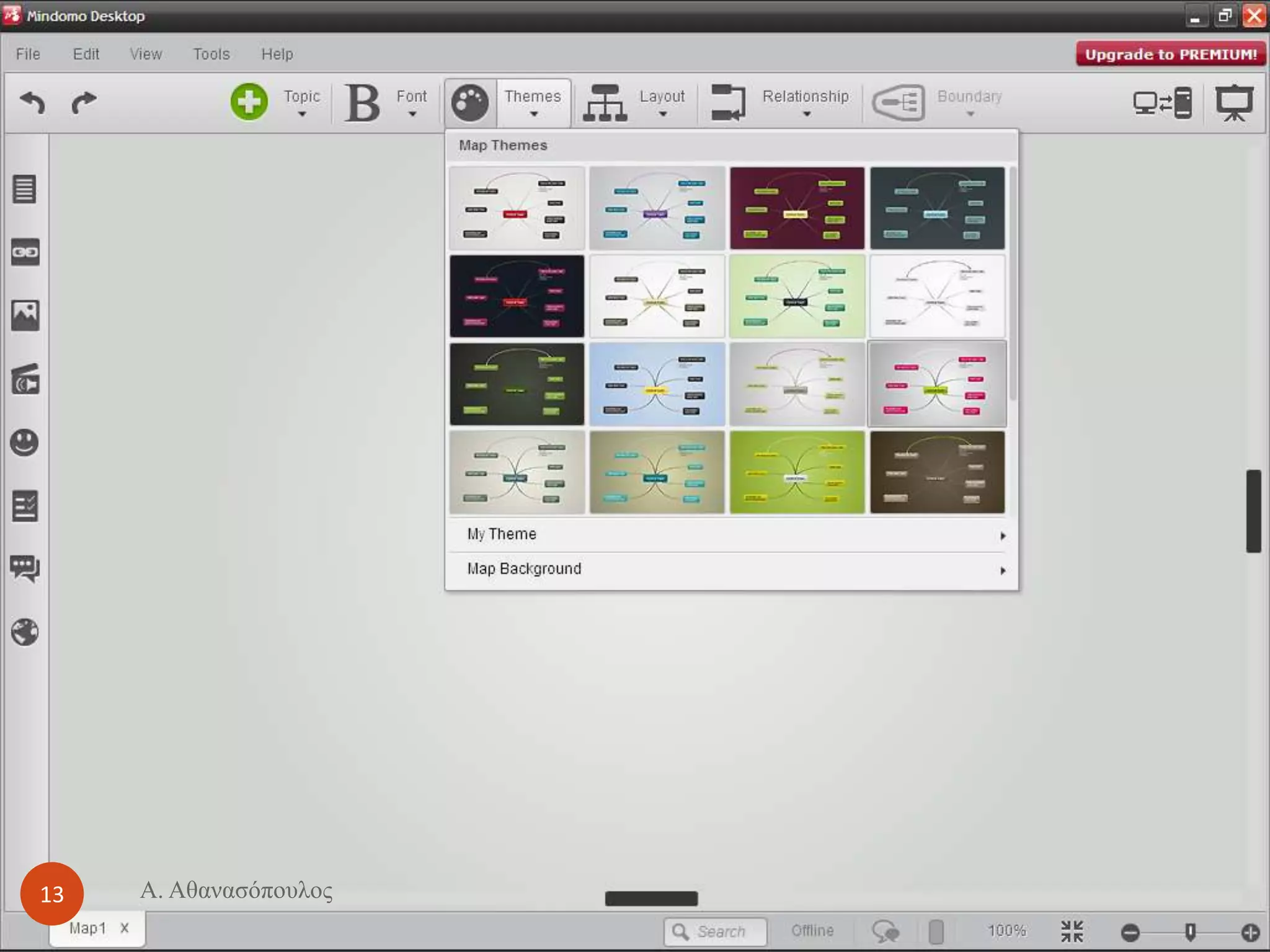Click the fit-map-to-screen arrows icon
Screen dimensions: 1270x952
click(1072, 931)
